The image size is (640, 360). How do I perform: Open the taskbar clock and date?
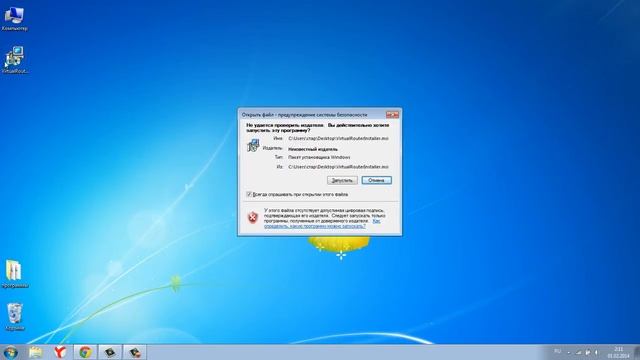tap(619, 352)
